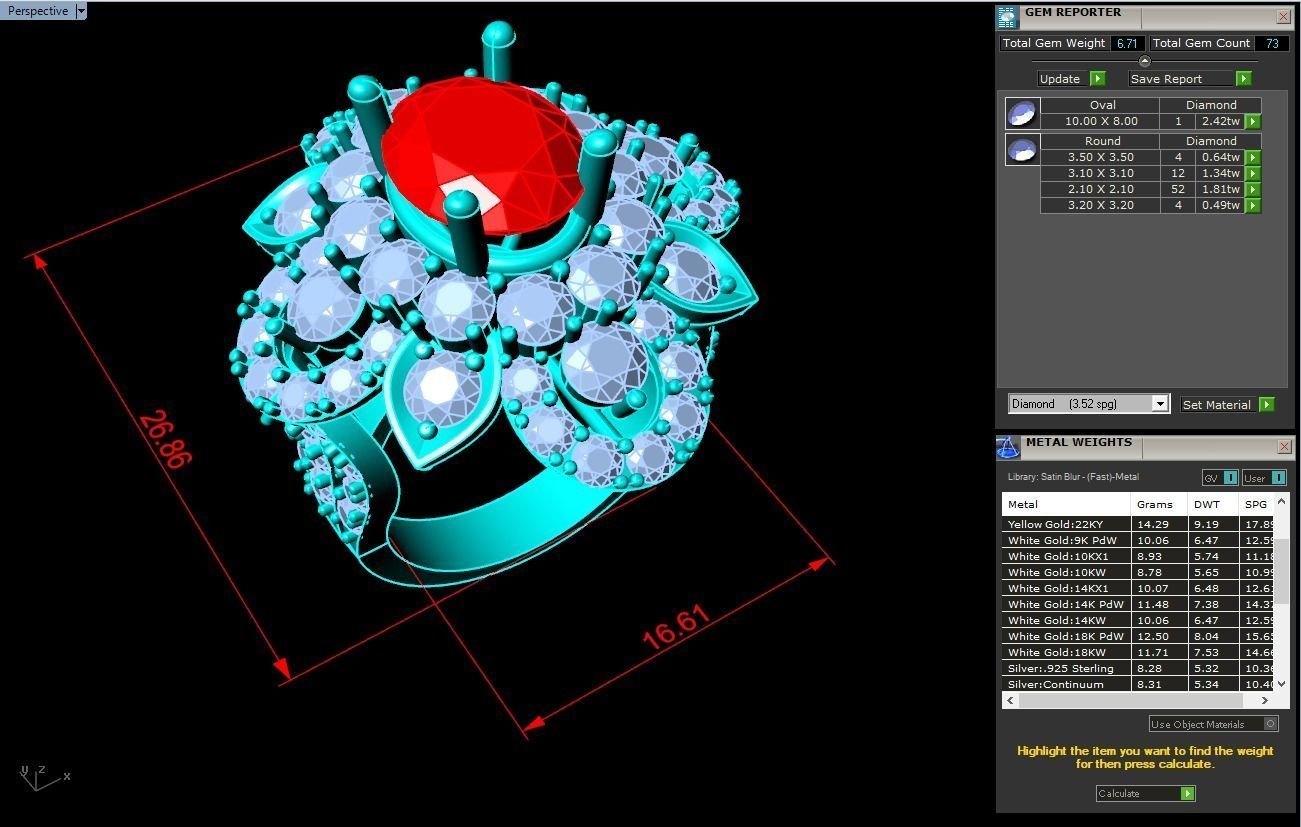Click the Calculate button
The width and height of the screenshot is (1301, 827).
tap(1145, 793)
